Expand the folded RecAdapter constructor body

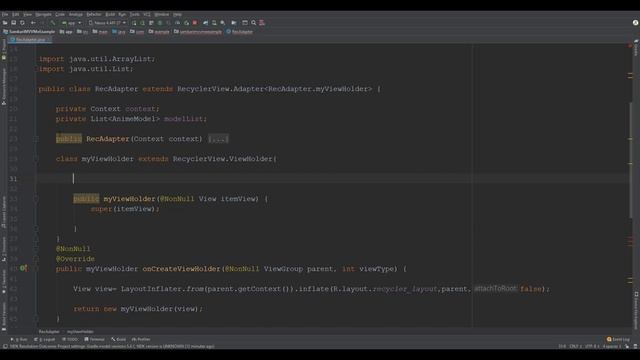point(218,139)
